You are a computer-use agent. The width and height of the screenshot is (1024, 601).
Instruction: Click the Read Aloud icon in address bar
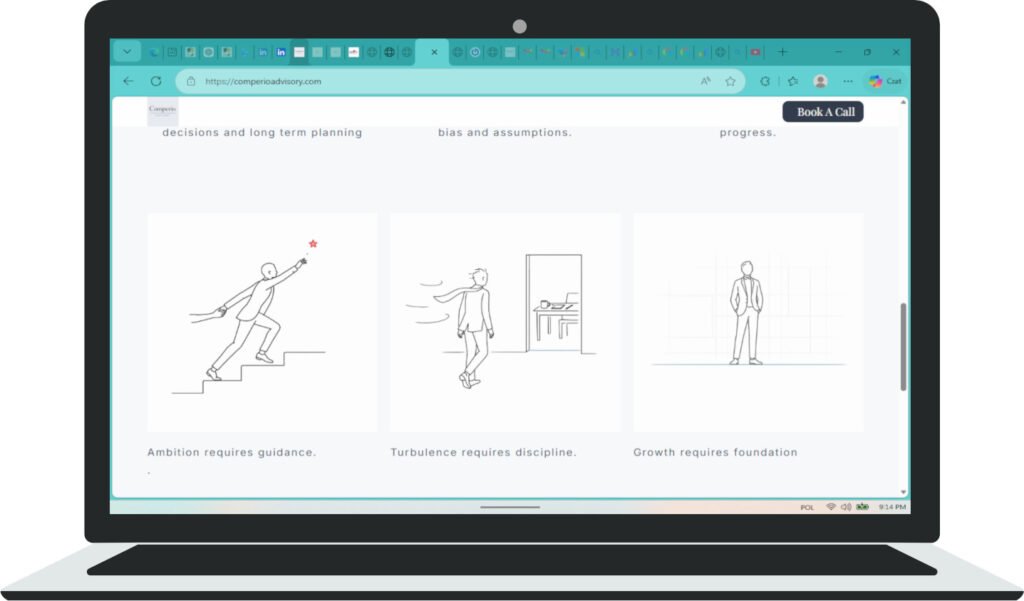(705, 81)
